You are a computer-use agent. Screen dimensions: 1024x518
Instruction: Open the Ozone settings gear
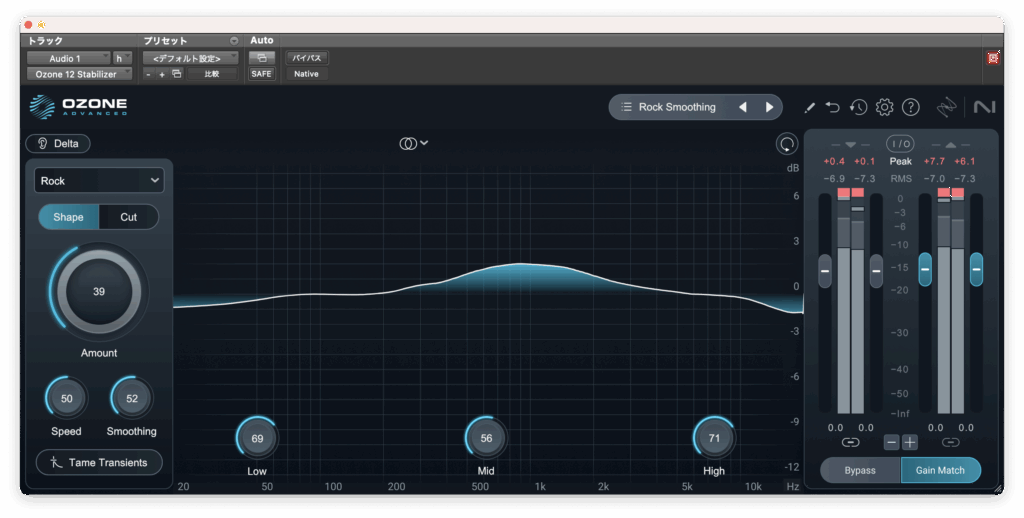click(x=884, y=107)
